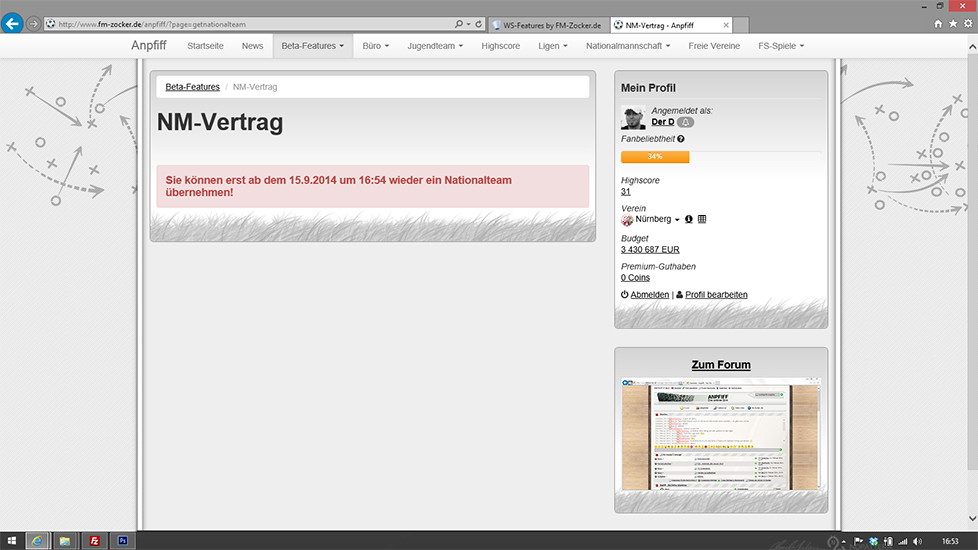Screen dimensions: 978x550
Task: Click the profile avatar picture
Action: pos(633,117)
